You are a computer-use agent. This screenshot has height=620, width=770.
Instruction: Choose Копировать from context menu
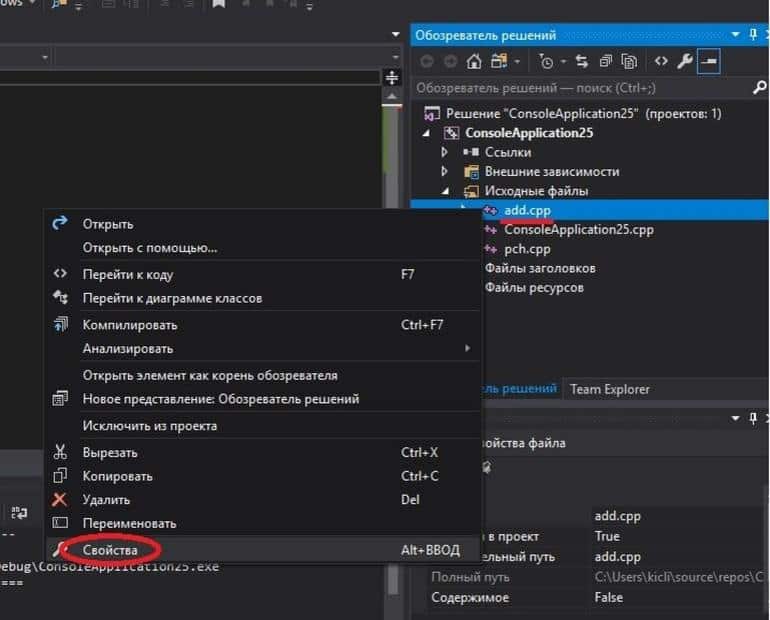(263, 476)
